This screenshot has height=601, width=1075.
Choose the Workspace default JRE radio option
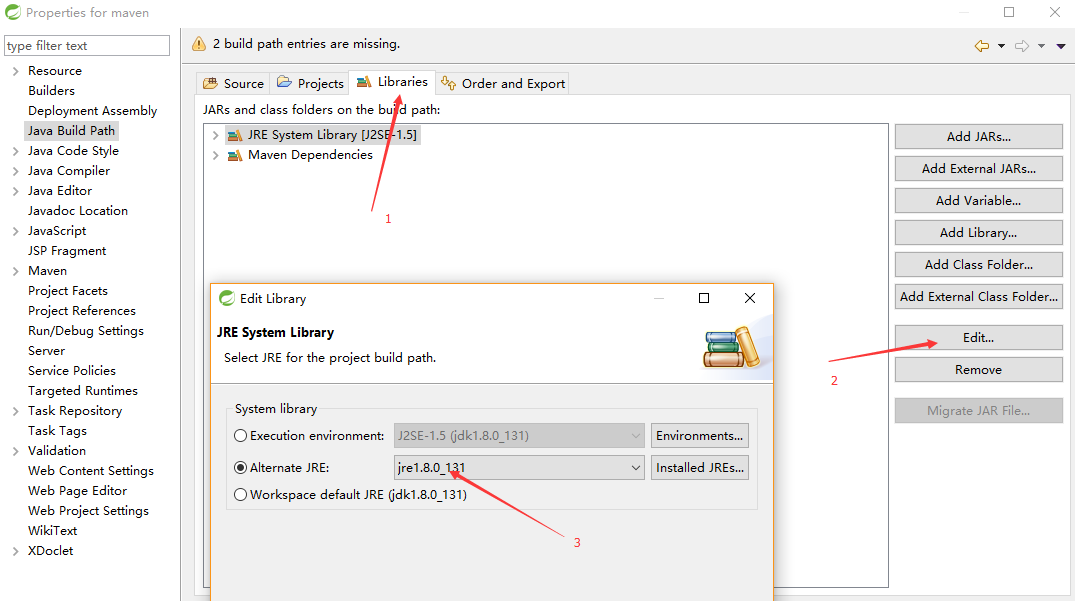(x=241, y=495)
